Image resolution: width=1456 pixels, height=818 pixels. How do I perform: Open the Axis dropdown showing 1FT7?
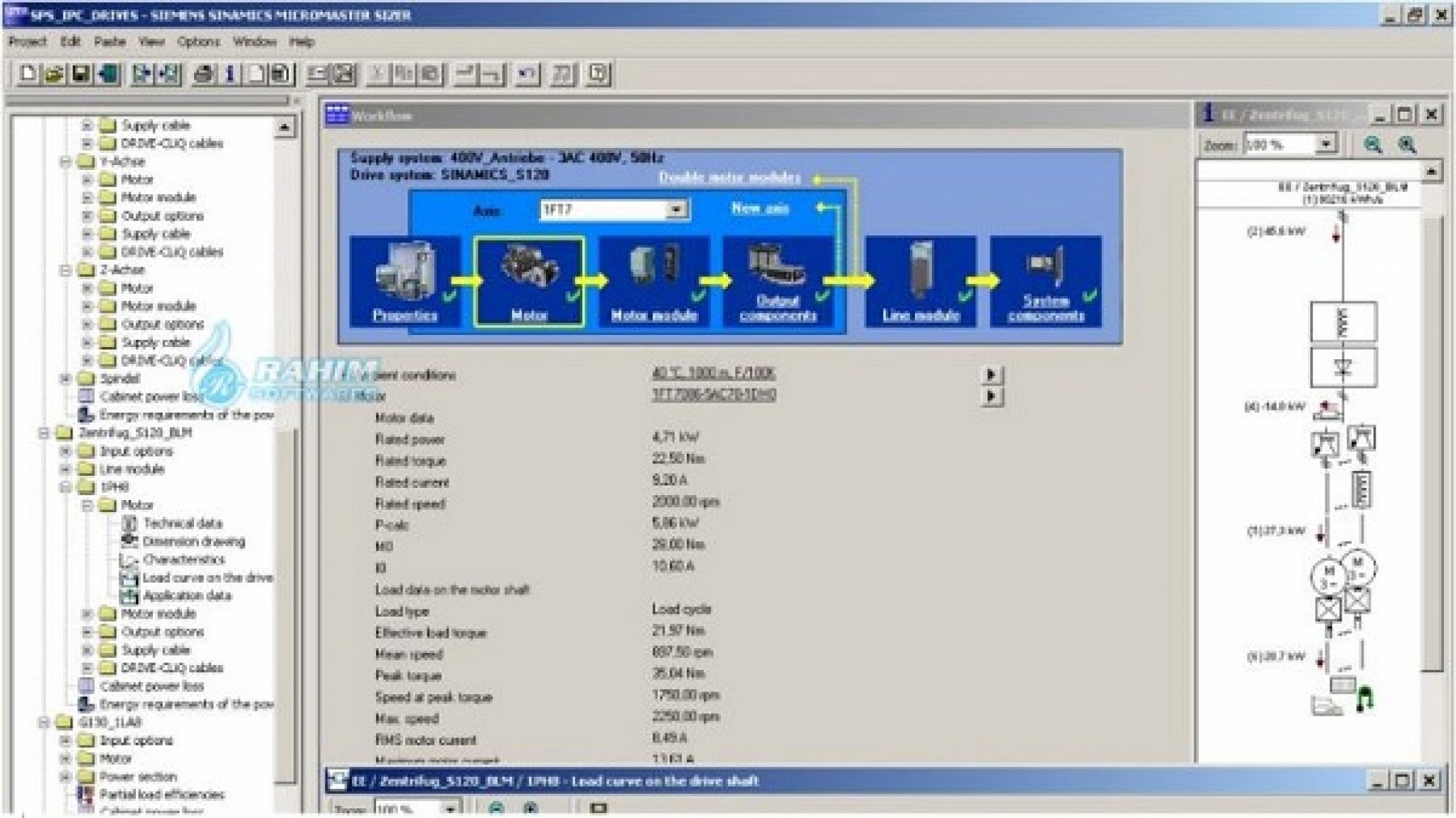675,209
